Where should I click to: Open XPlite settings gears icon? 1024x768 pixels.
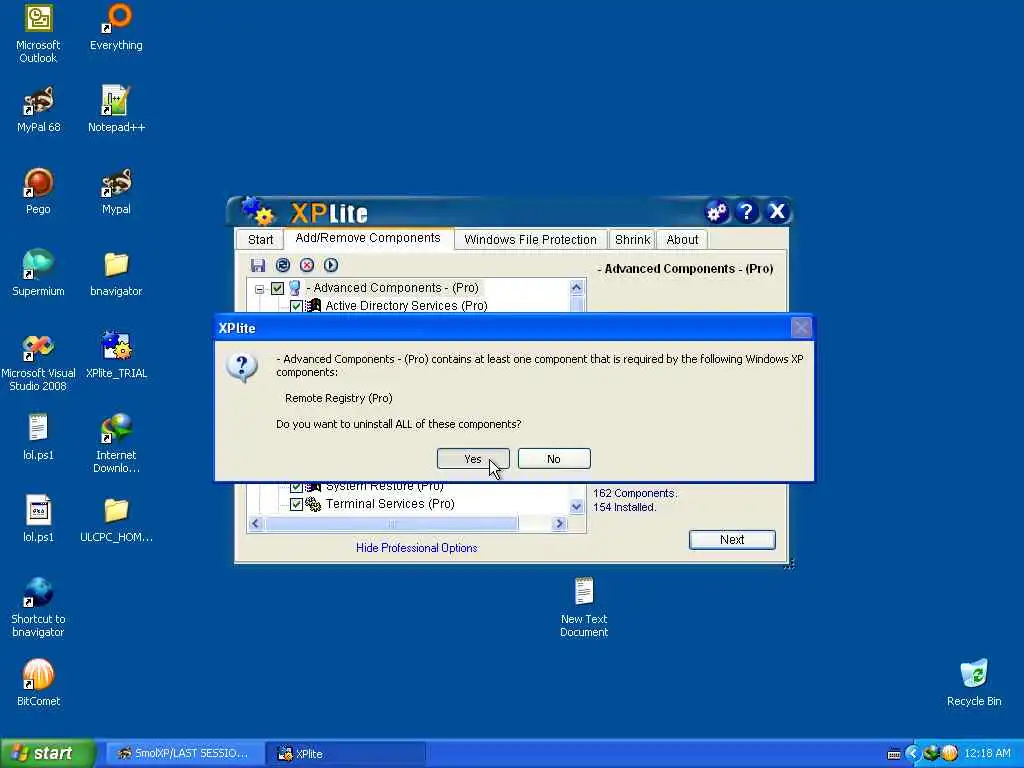tap(716, 212)
